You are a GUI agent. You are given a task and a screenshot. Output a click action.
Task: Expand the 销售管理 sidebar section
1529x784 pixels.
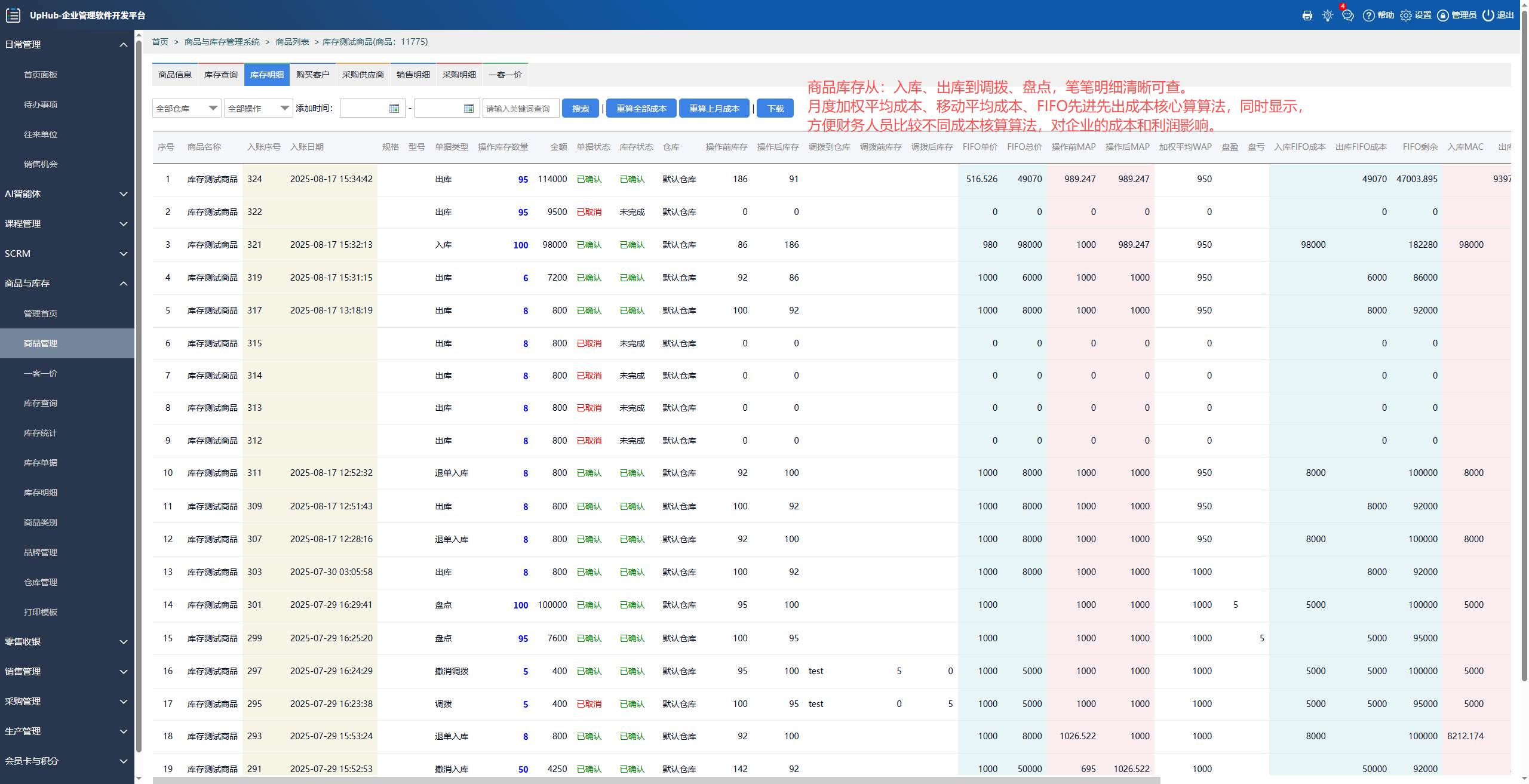[x=66, y=672]
